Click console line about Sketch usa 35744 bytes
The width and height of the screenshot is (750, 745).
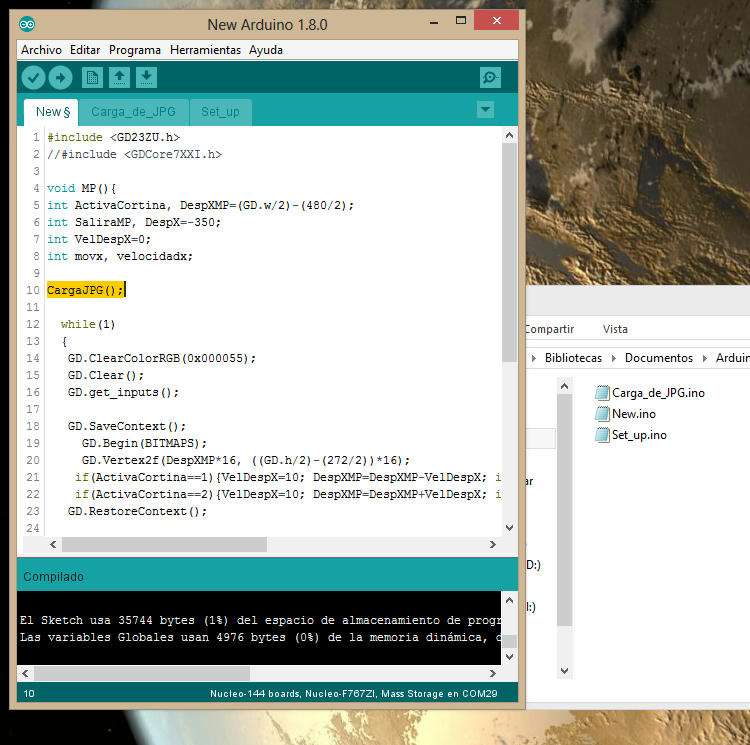tap(260, 620)
